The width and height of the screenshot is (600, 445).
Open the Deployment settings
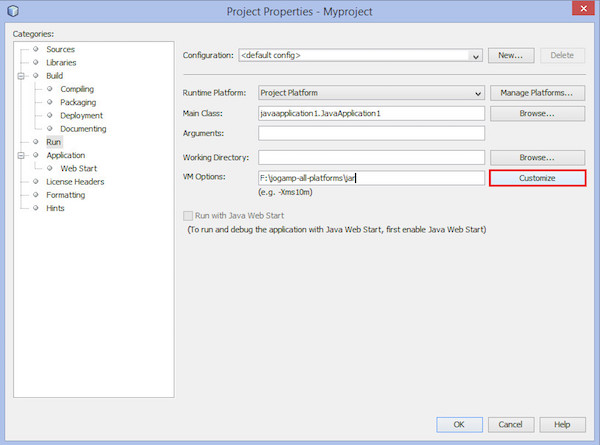click(82, 116)
